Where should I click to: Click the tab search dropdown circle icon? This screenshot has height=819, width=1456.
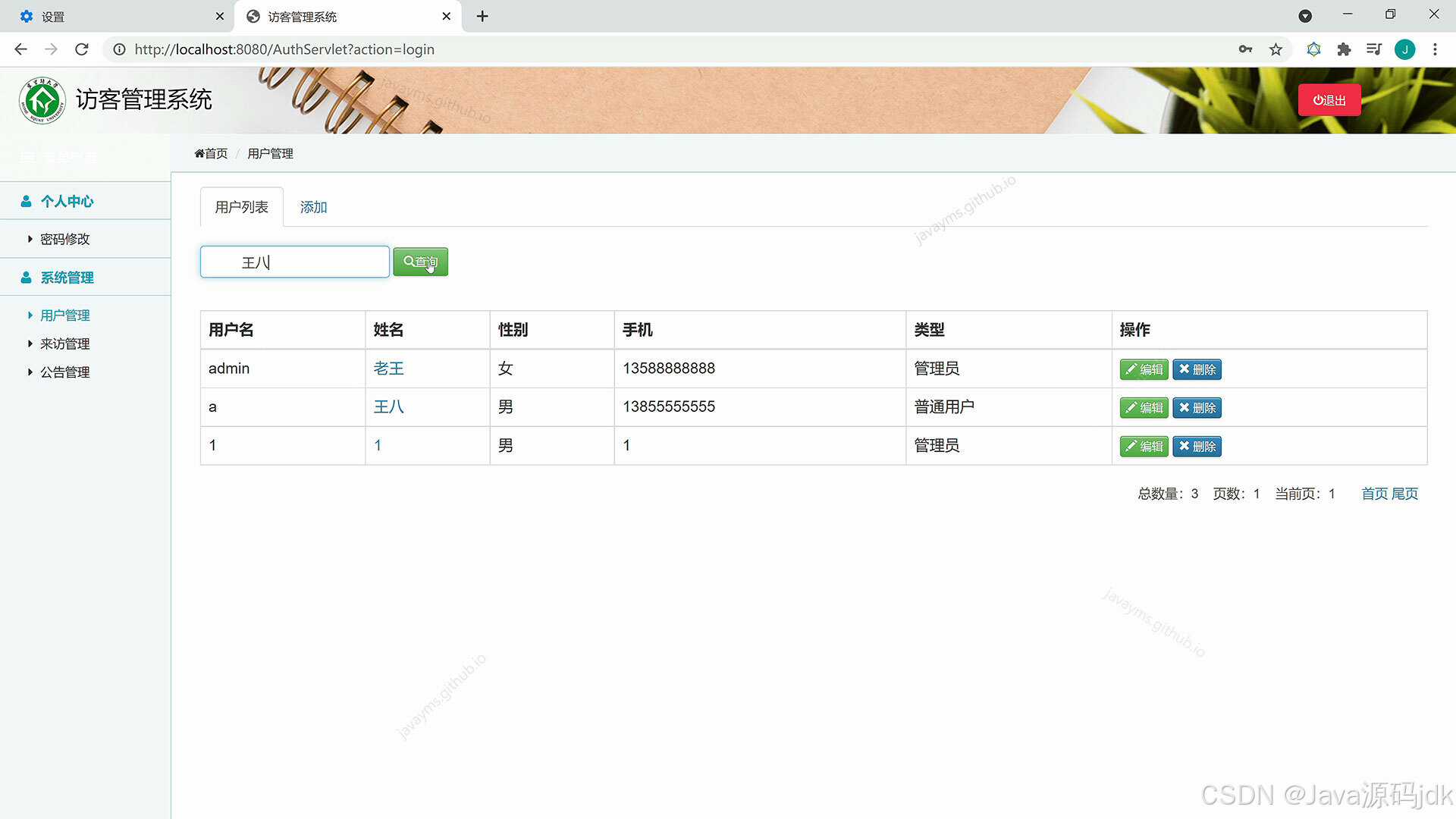pos(1305,16)
